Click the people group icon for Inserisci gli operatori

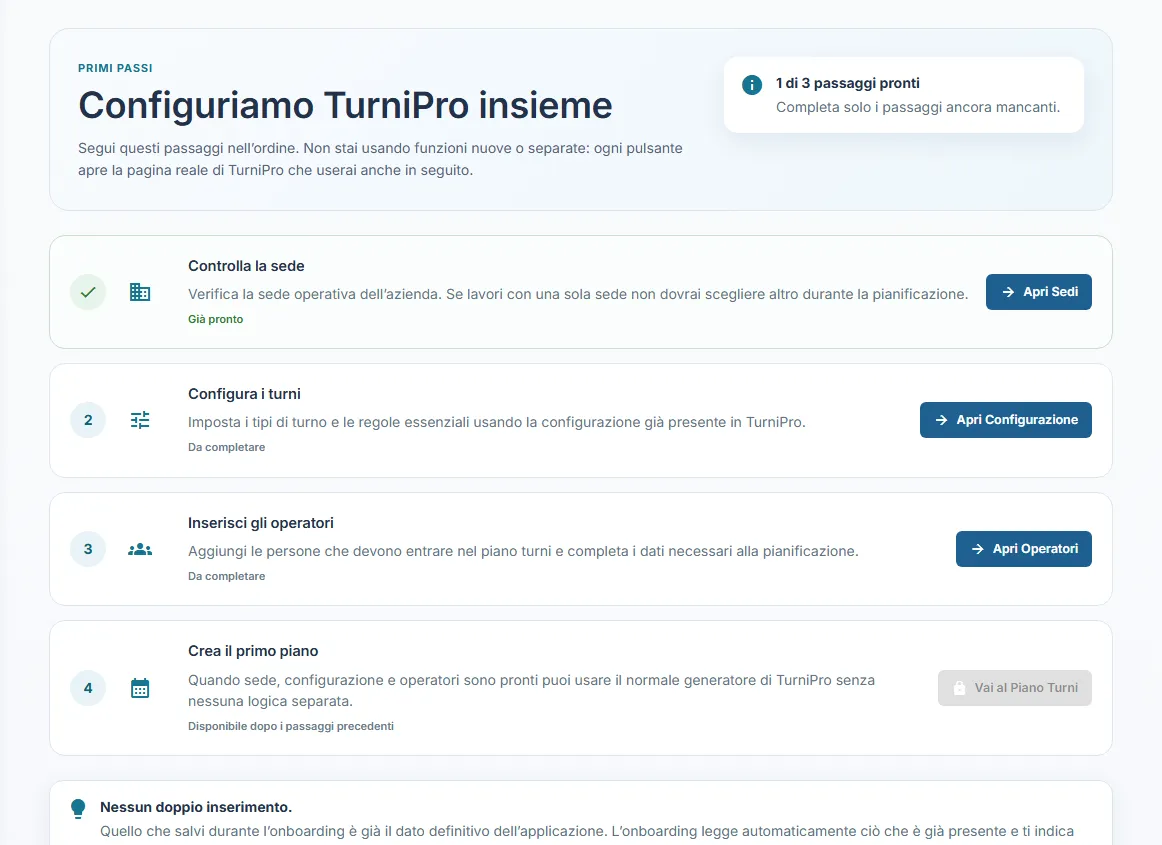(x=140, y=549)
